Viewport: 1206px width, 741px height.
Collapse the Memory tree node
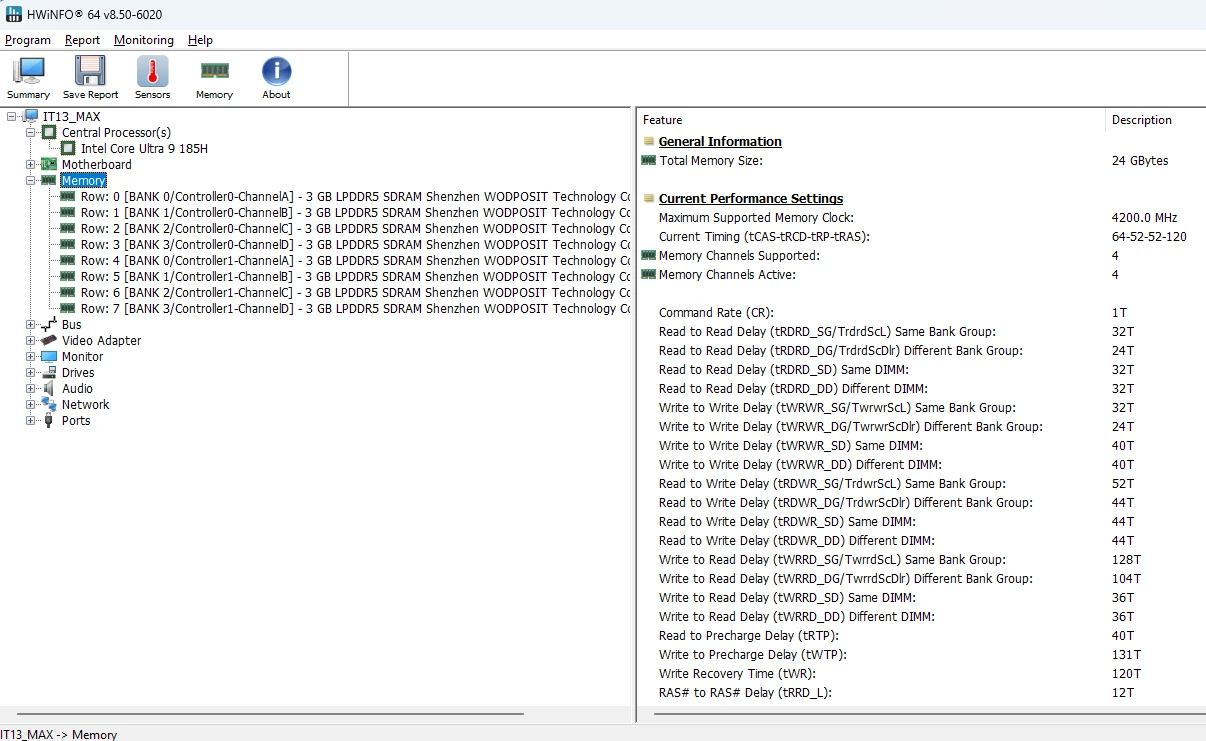[30, 180]
